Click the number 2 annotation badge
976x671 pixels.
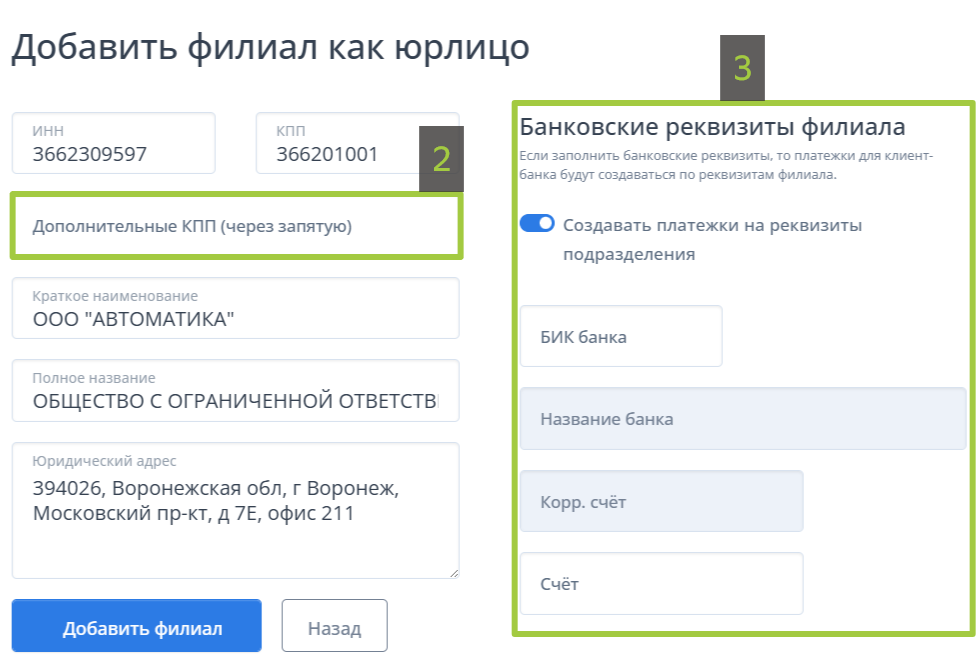tap(441, 159)
